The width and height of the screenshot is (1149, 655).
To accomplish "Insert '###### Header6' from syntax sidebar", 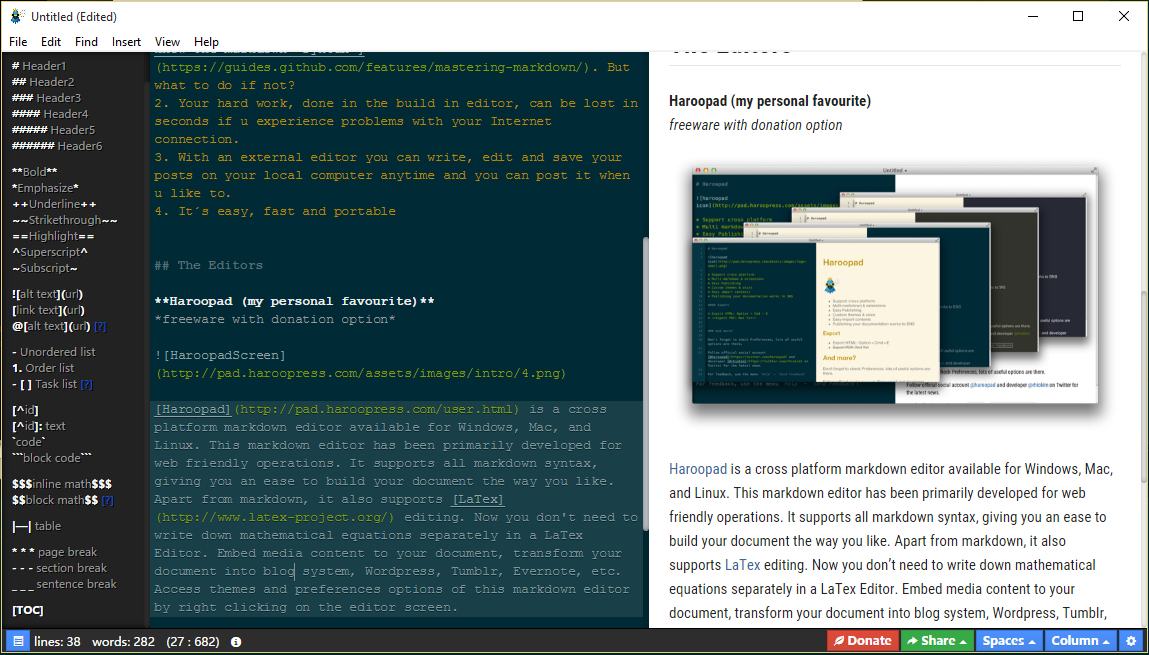I will pyautogui.click(x=57, y=147).
